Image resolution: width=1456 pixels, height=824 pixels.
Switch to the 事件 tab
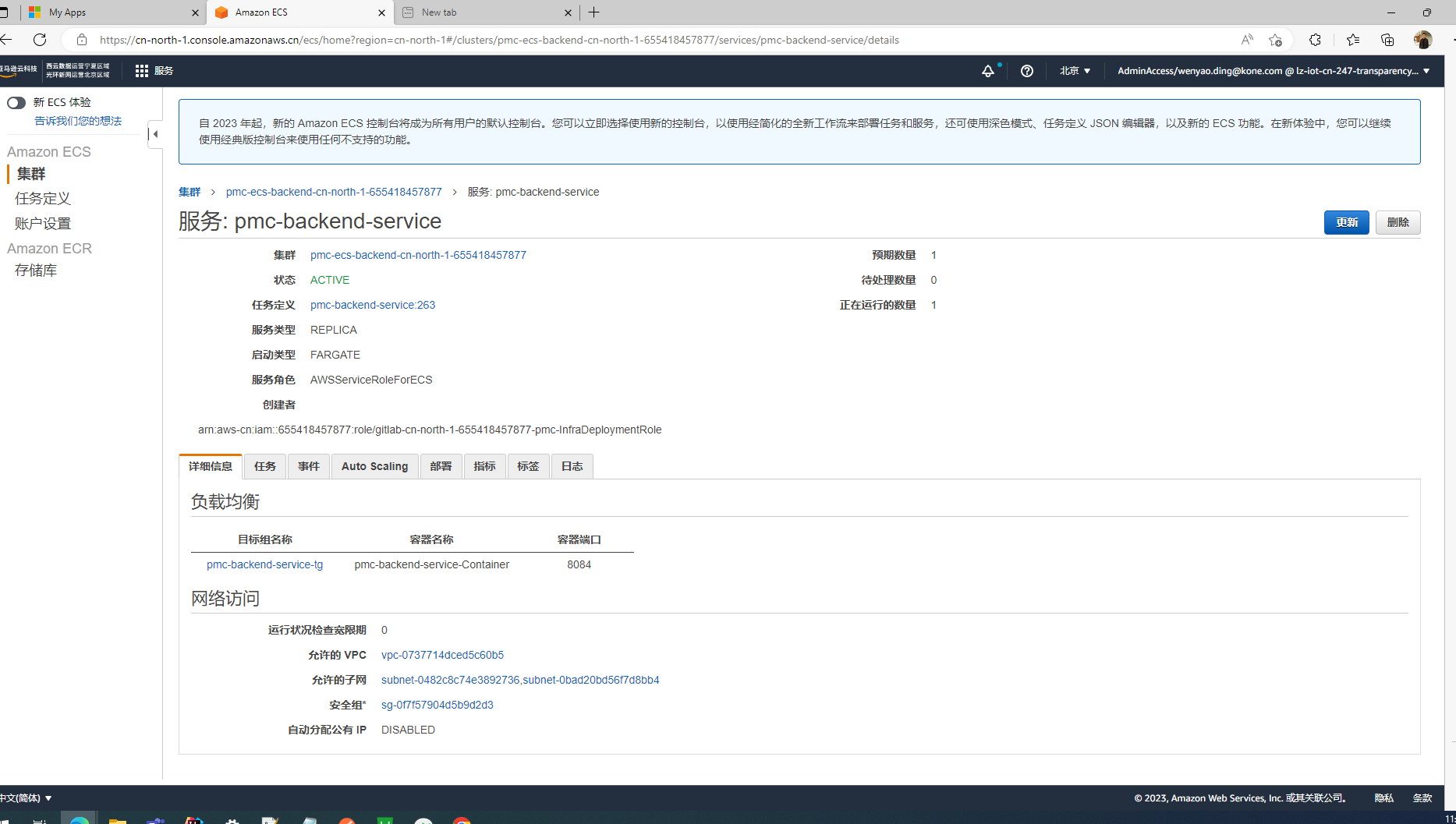309,466
